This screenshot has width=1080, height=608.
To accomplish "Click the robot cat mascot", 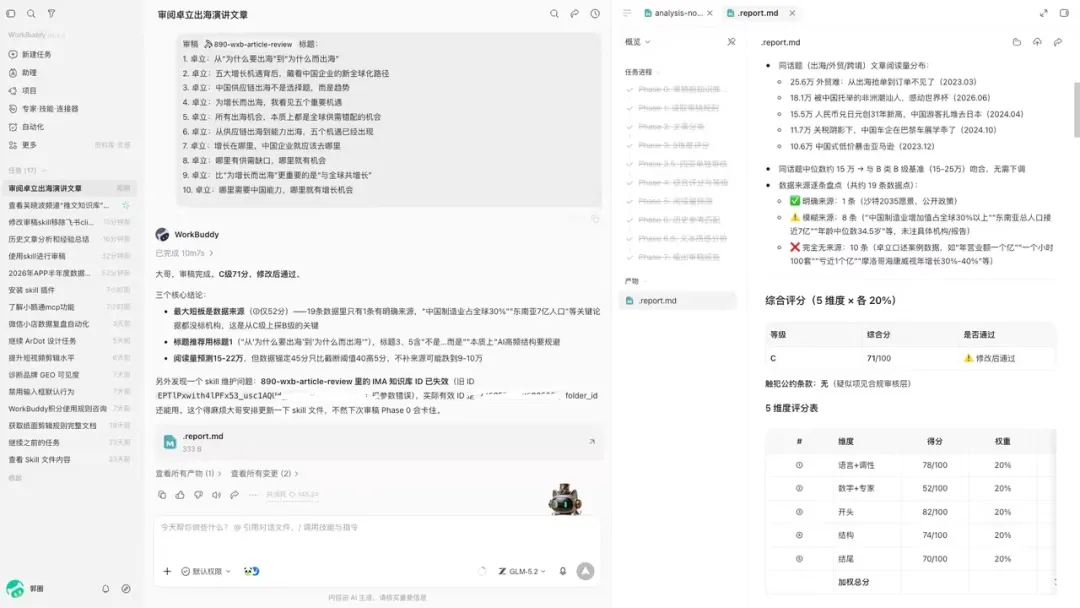I will point(565,499).
